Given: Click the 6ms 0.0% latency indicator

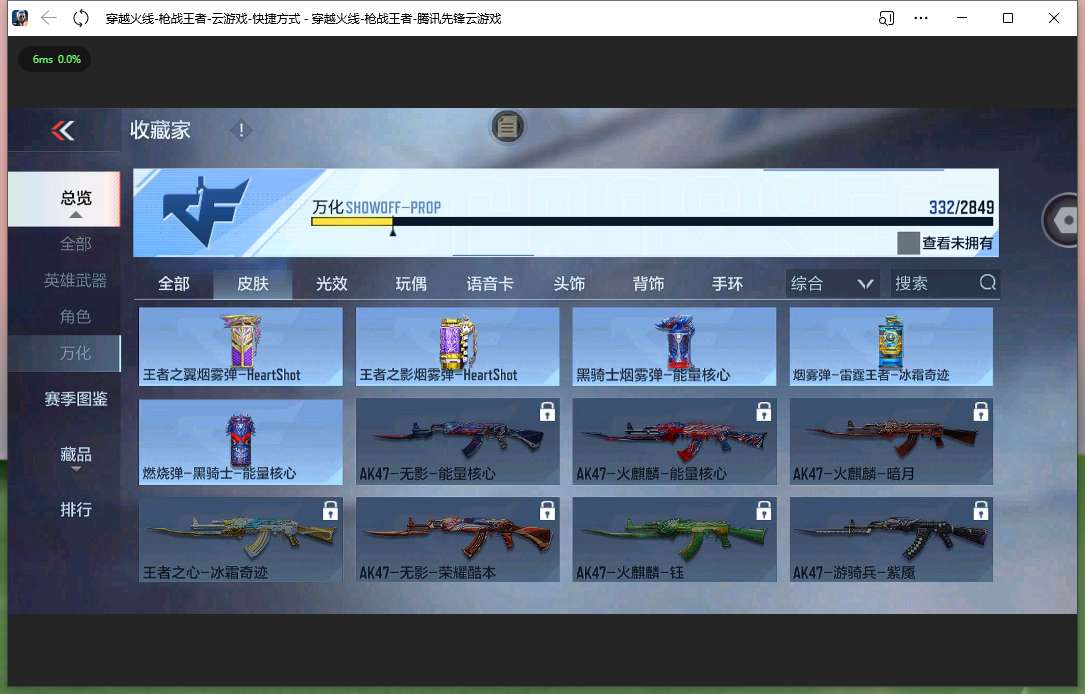Looking at the screenshot, I should [56, 60].
